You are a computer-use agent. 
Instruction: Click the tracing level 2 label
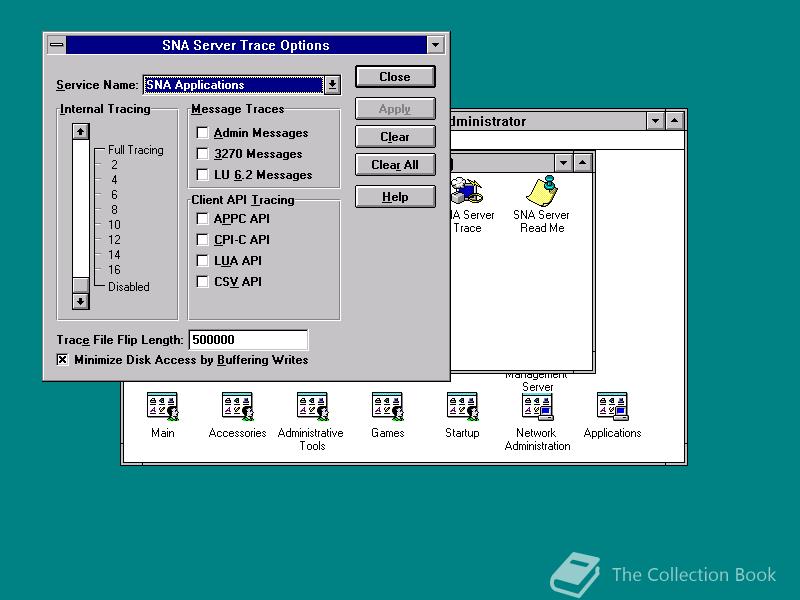[x=114, y=165]
